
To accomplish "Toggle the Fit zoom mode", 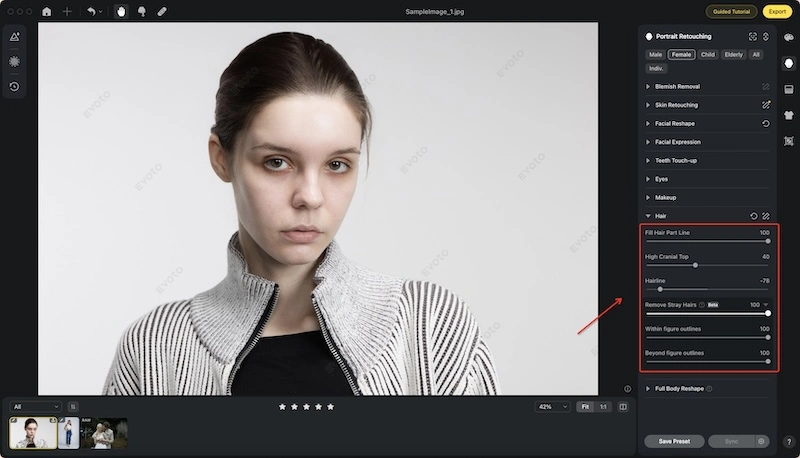I will coord(585,407).
